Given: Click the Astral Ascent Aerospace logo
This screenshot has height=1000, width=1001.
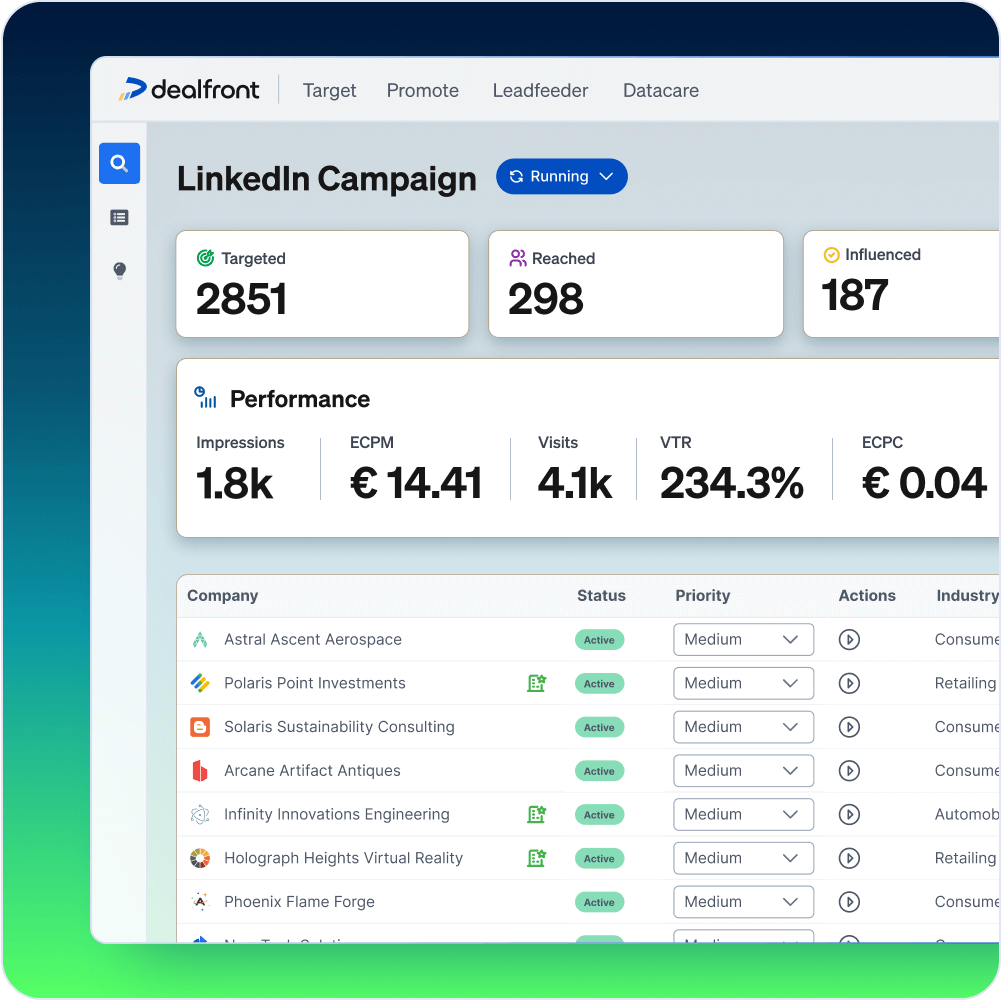Looking at the screenshot, I should 200,639.
